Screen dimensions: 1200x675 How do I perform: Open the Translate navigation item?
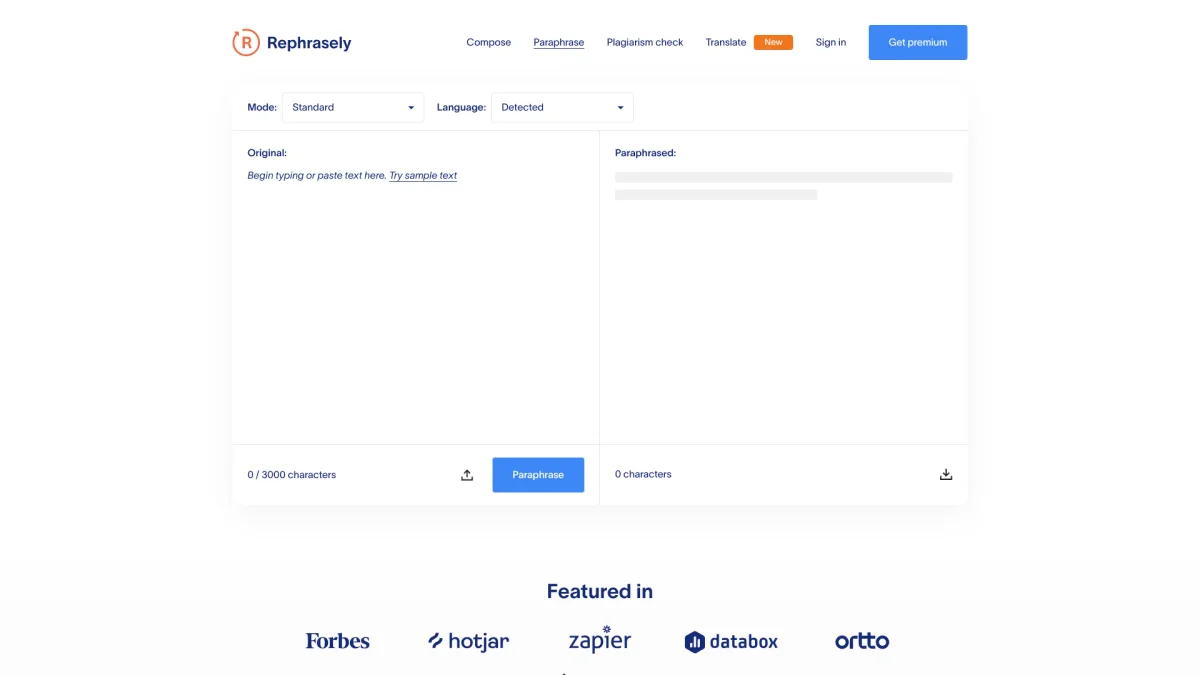[x=725, y=42]
